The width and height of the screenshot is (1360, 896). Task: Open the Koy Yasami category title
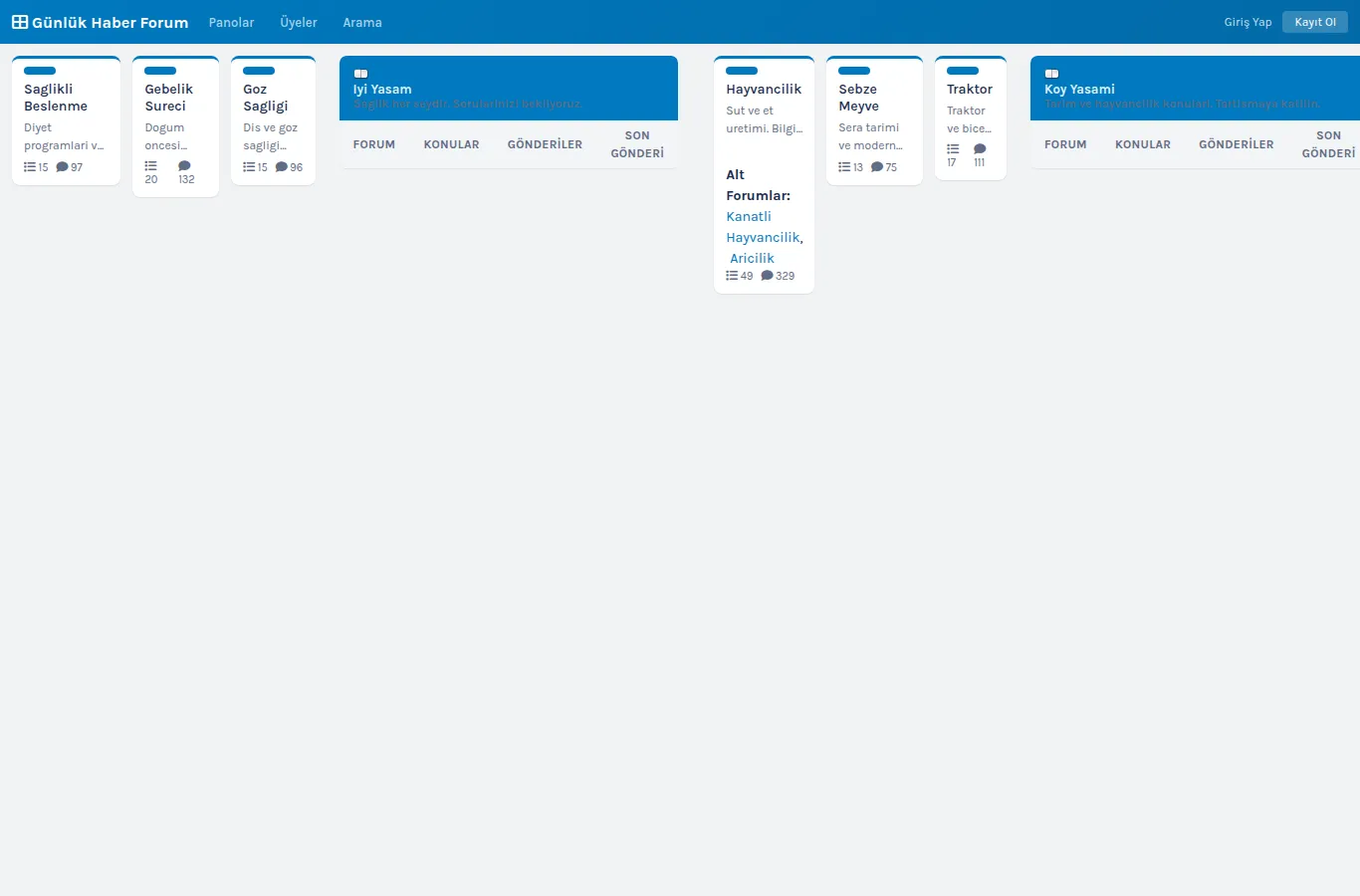tap(1079, 89)
